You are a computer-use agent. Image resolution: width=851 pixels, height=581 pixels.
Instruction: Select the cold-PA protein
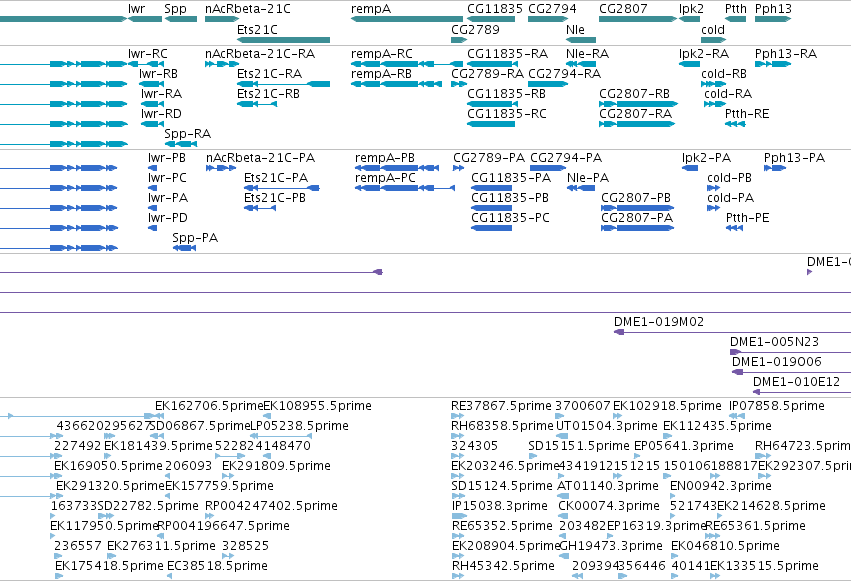click(x=713, y=208)
